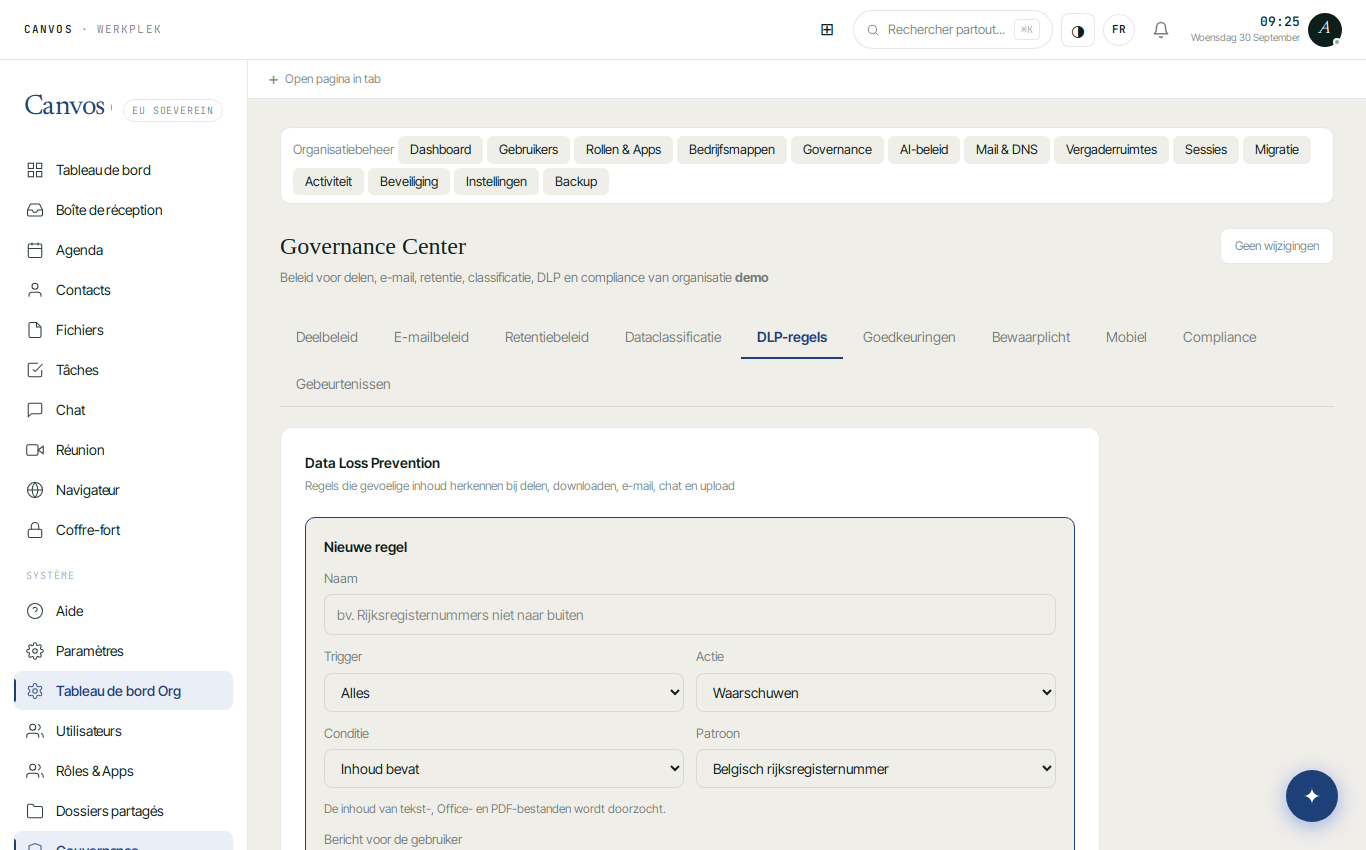
Task: Click the Chat speech bubble icon
Action: (35, 410)
